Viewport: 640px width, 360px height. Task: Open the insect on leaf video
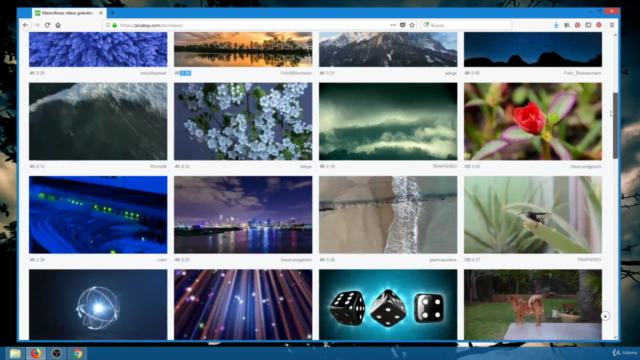533,215
